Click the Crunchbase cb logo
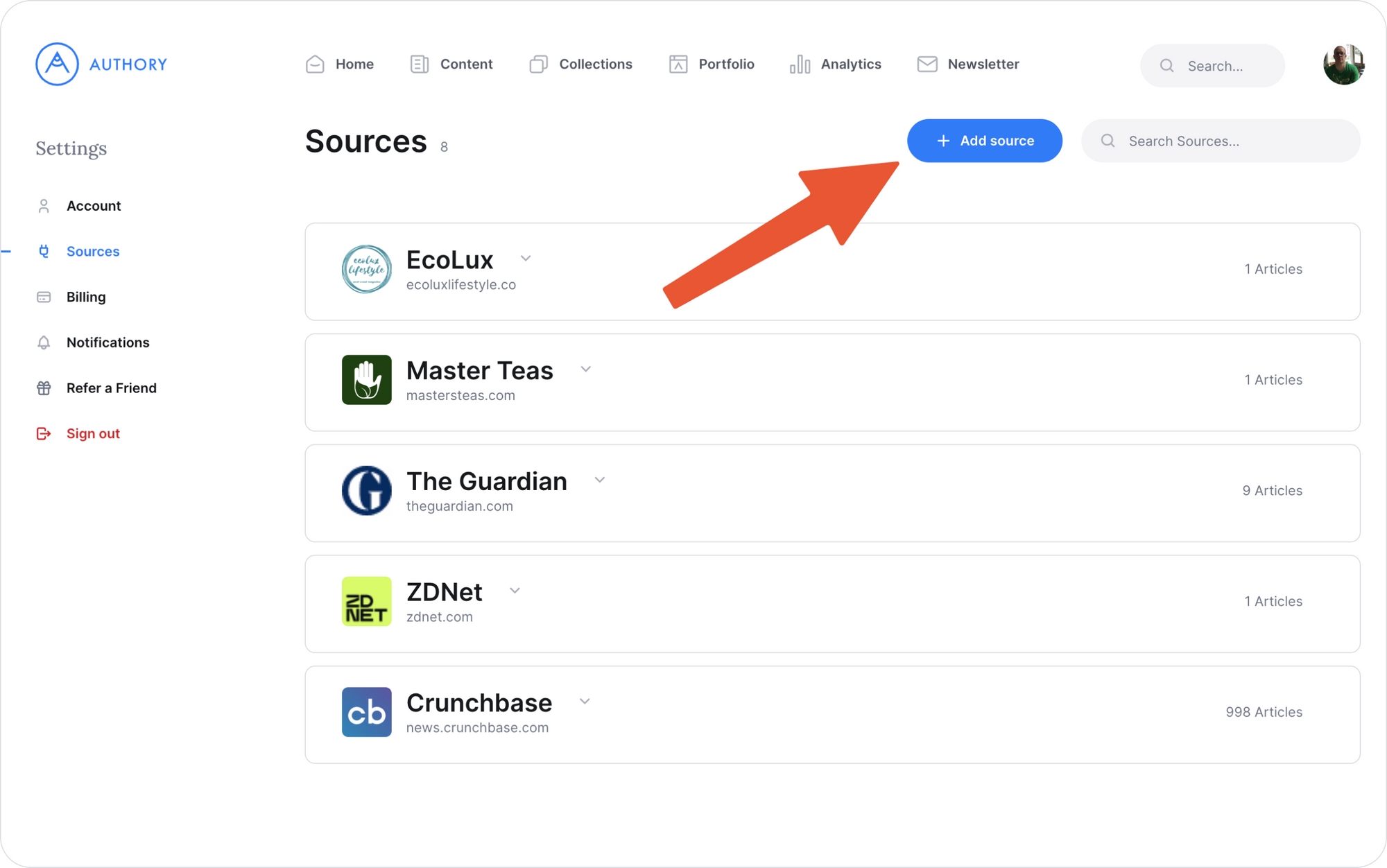Screen dimensions: 1387x868 click(x=366, y=712)
